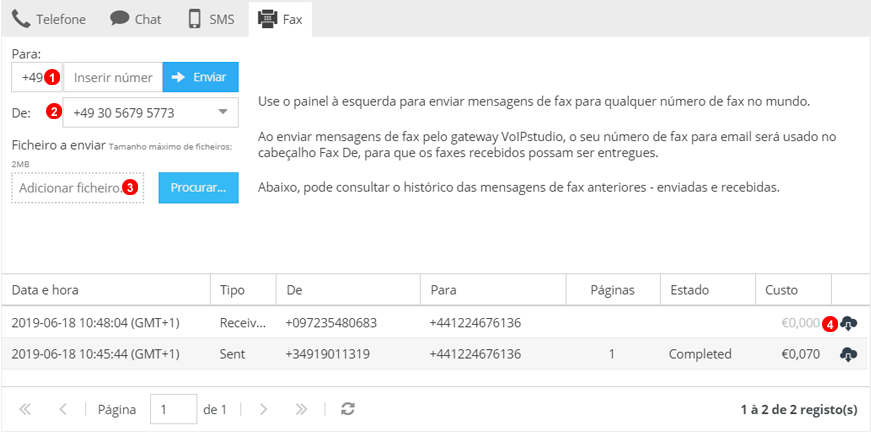The height and width of the screenshot is (432, 871).
Task: Click the Procurar... browse button
Action: pyautogui.click(x=198, y=187)
